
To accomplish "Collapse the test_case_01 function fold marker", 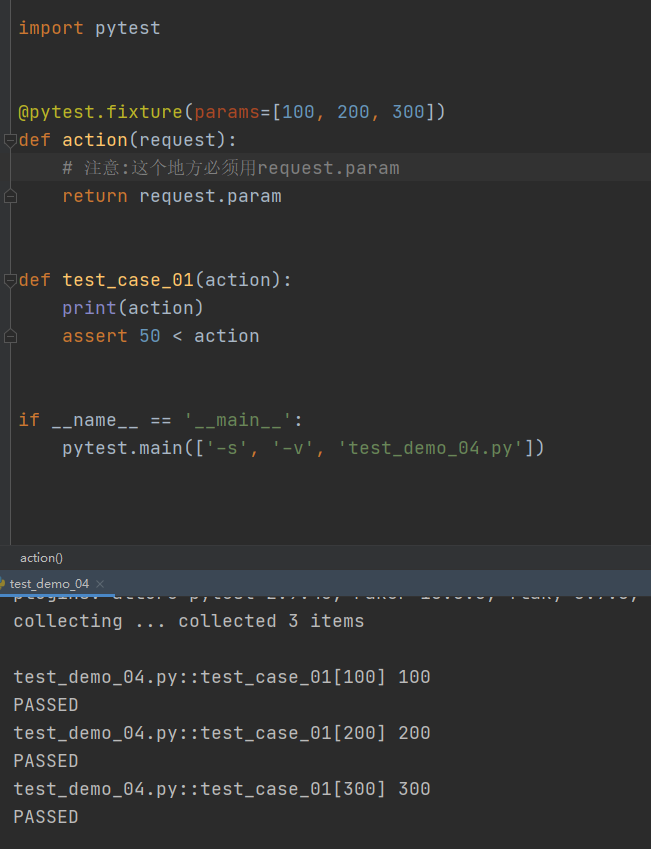I will 10,280.
